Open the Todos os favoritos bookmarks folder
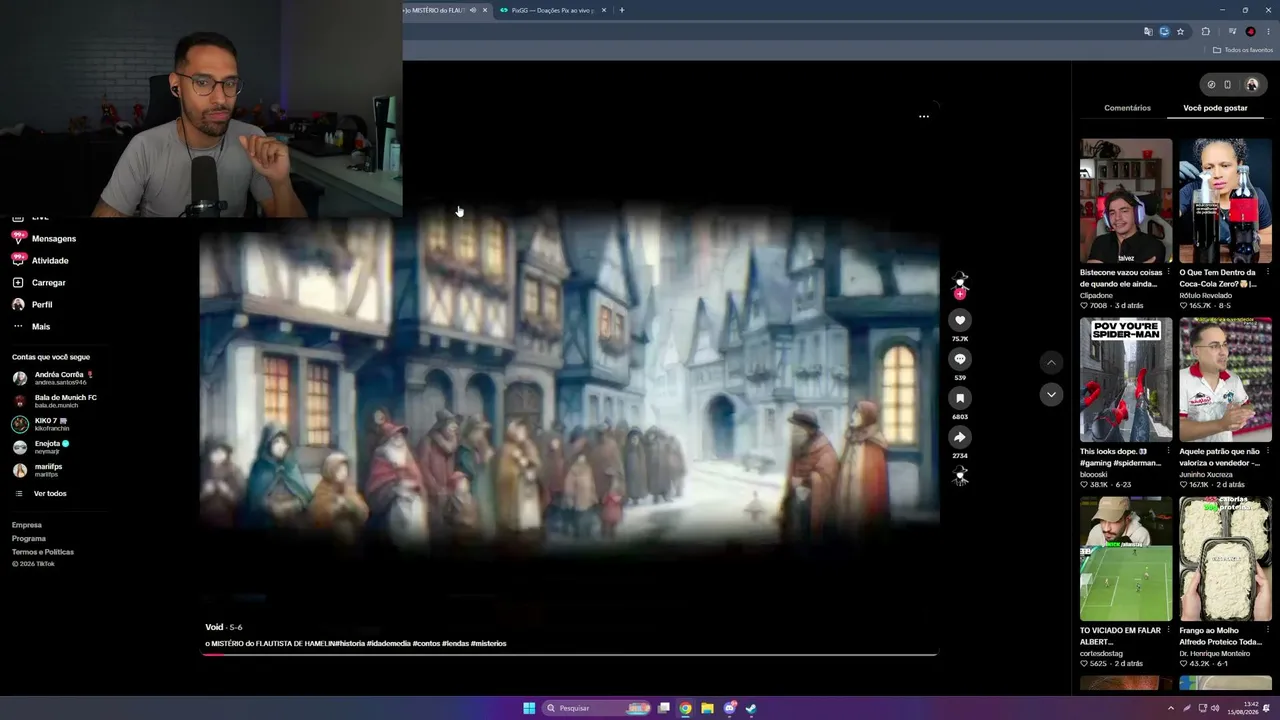Image resolution: width=1280 pixels, height=720 pixels. coord(1243,50)
